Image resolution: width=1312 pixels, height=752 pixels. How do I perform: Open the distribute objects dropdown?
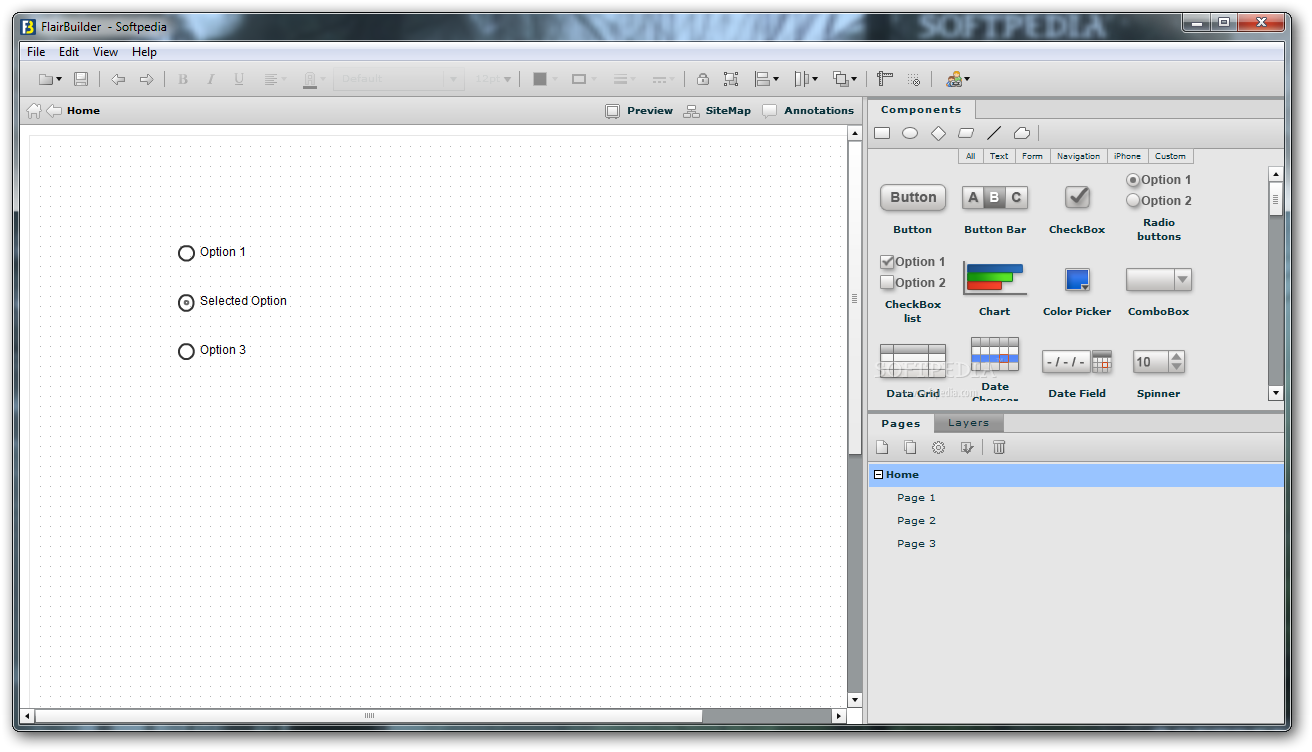click(806, 79)
